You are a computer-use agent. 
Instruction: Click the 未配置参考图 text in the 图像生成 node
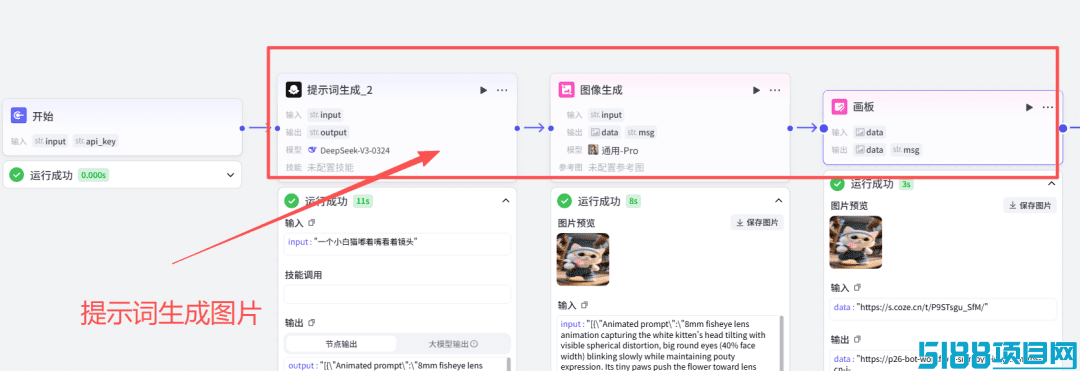(616, 167)
